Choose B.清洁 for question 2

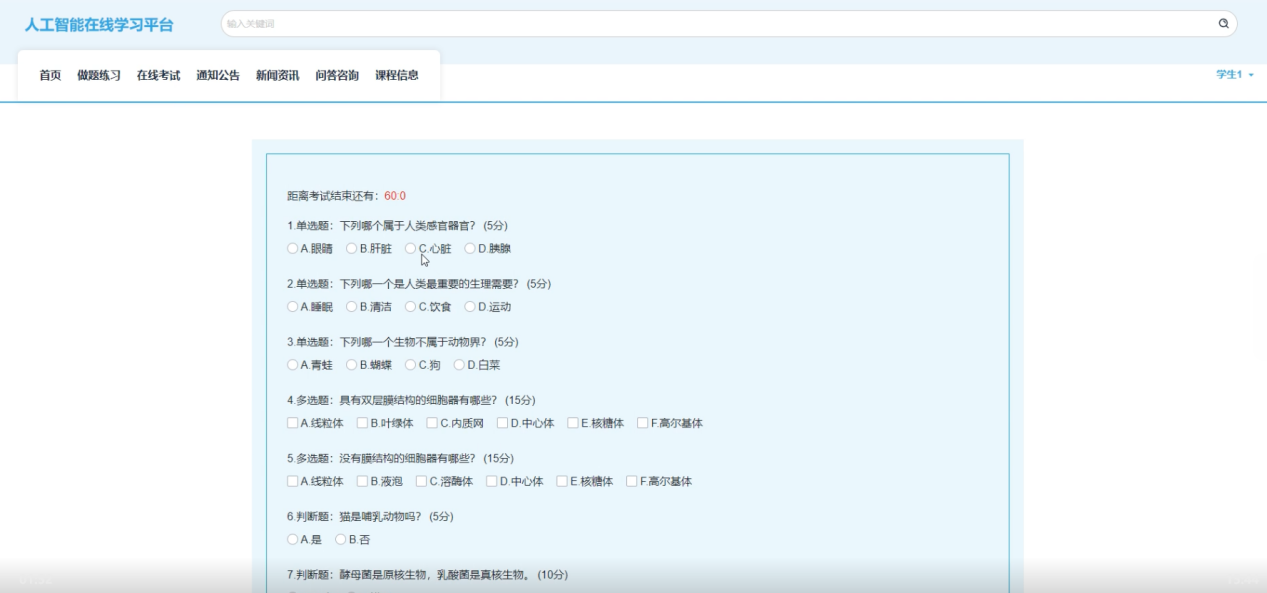(x=352, y=306)
